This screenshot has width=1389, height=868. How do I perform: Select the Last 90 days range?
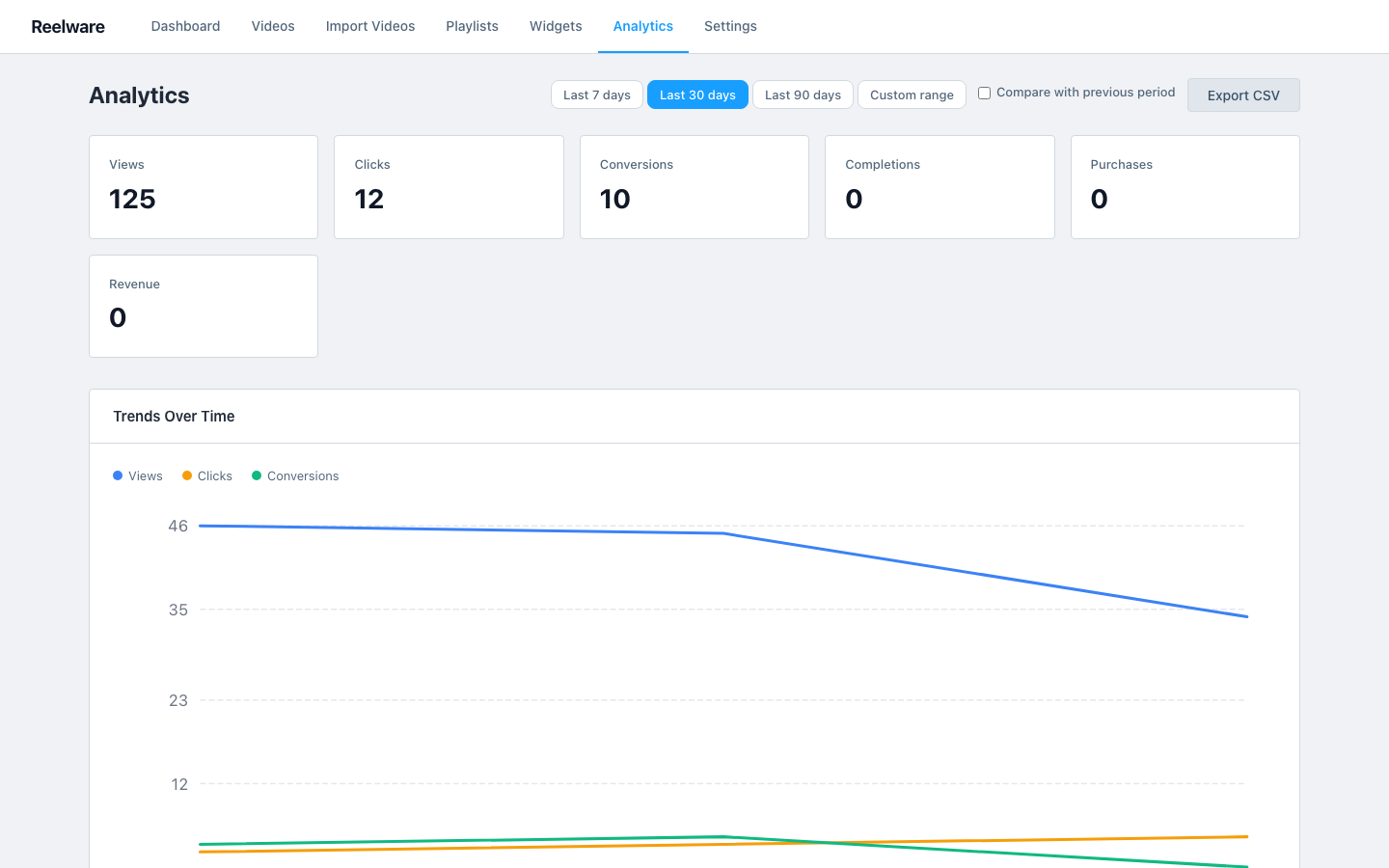coord(803,95)
